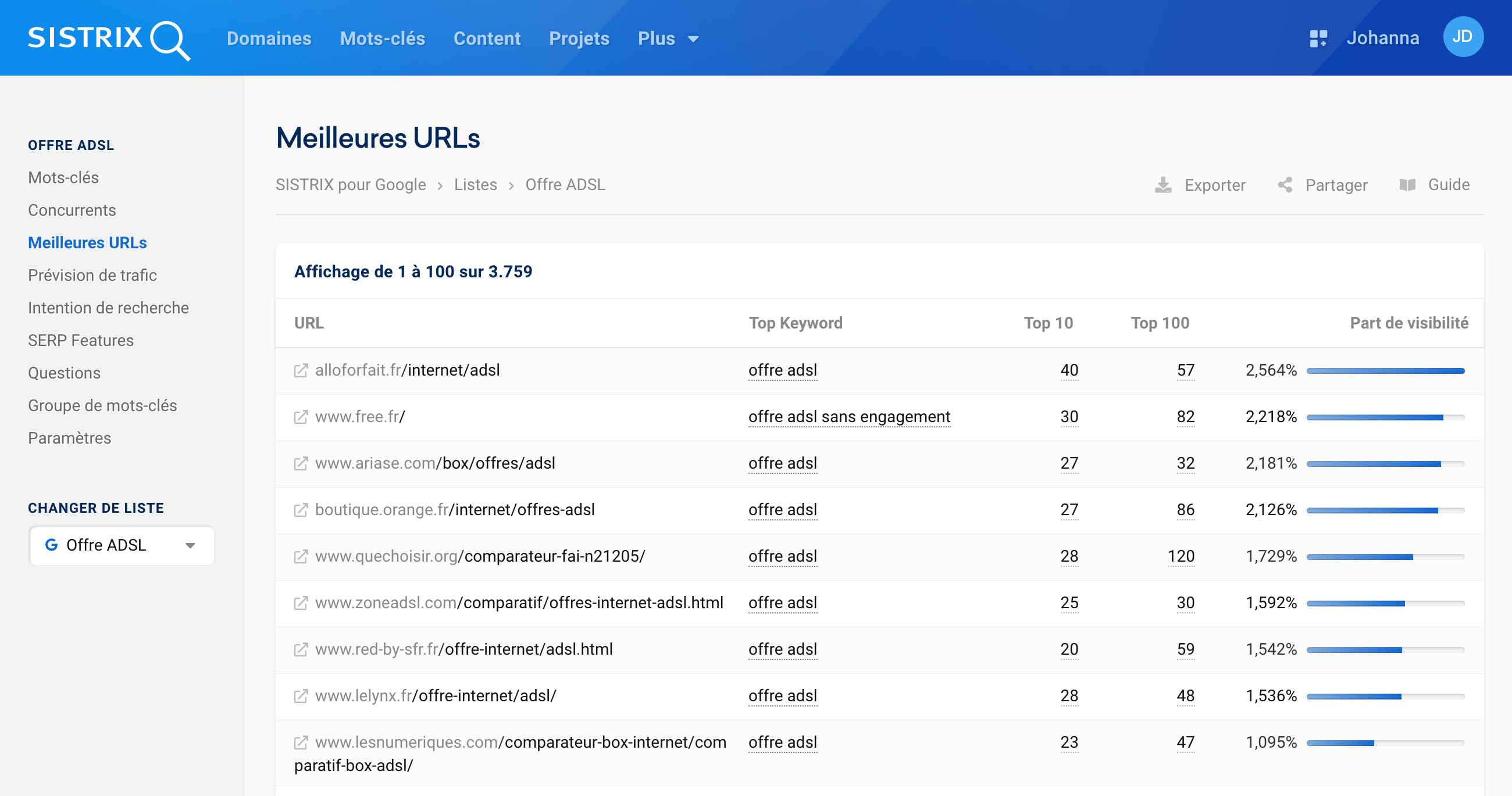Click 'offre adsl' keyword in alloforfait row
The width and height of the screenshot is (1512, 796).
coord(782,370)
